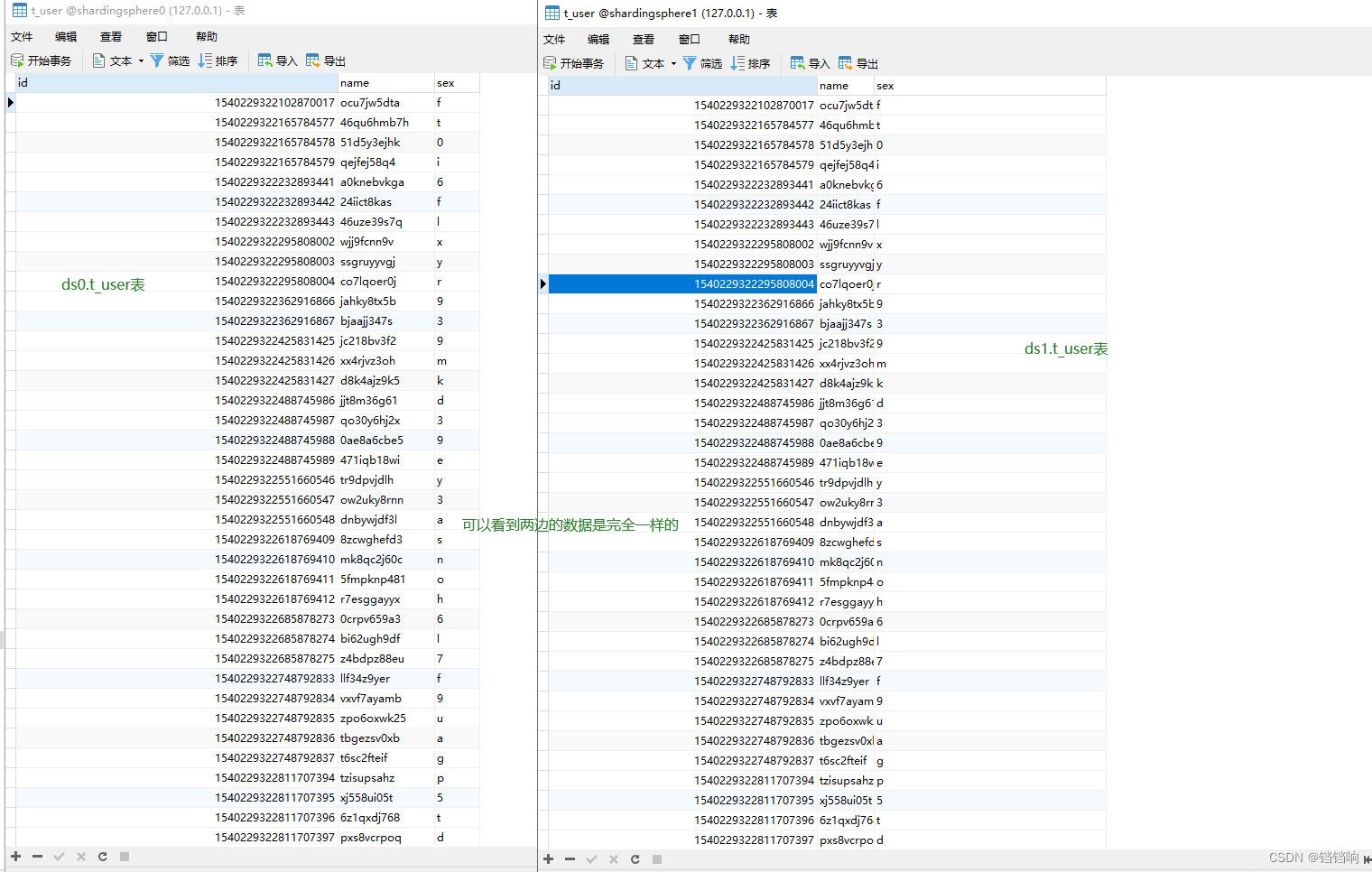The height and width of the screenshot is (872, 1372).
Task: Discard changes X icon in shardingsphere1 window
Action: 613,859
